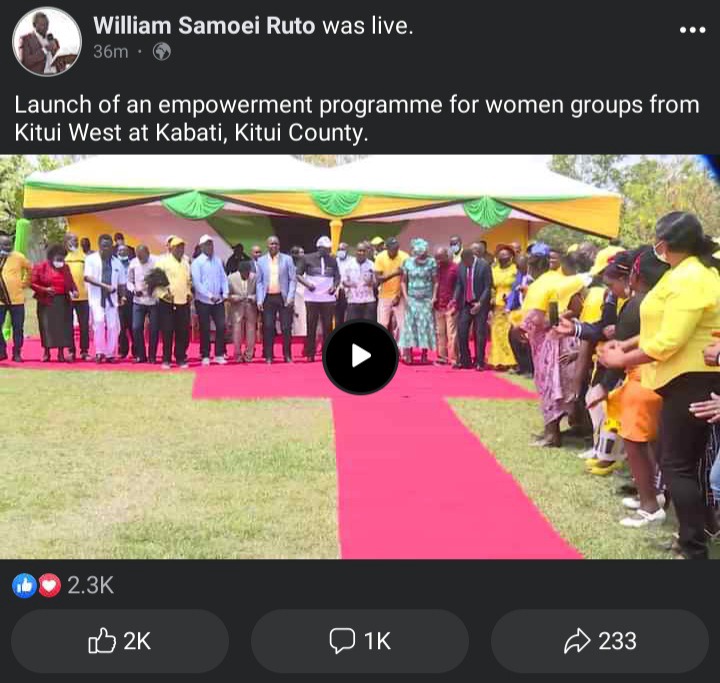This screenshot has height=683, width=720.
Task: Open comments with the 1K comment button
Action: click(360, 641)
